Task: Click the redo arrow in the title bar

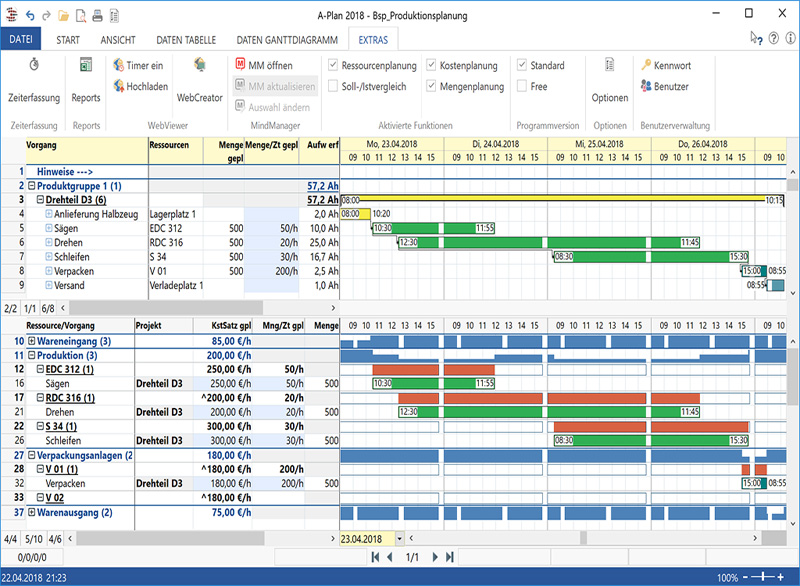Action: (46, 16)
